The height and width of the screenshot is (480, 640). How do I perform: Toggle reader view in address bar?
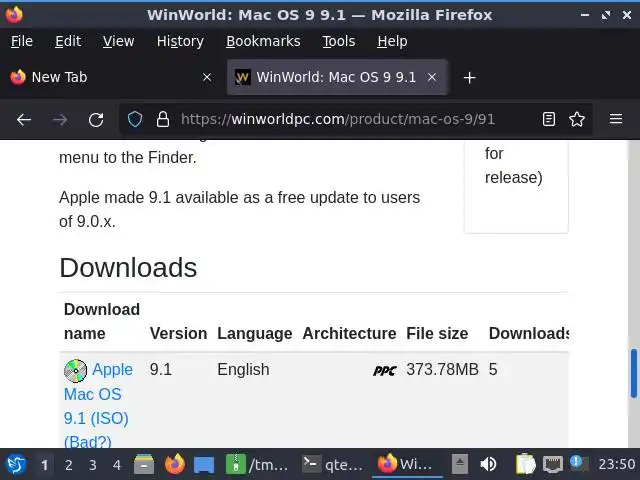click(549, 120)
